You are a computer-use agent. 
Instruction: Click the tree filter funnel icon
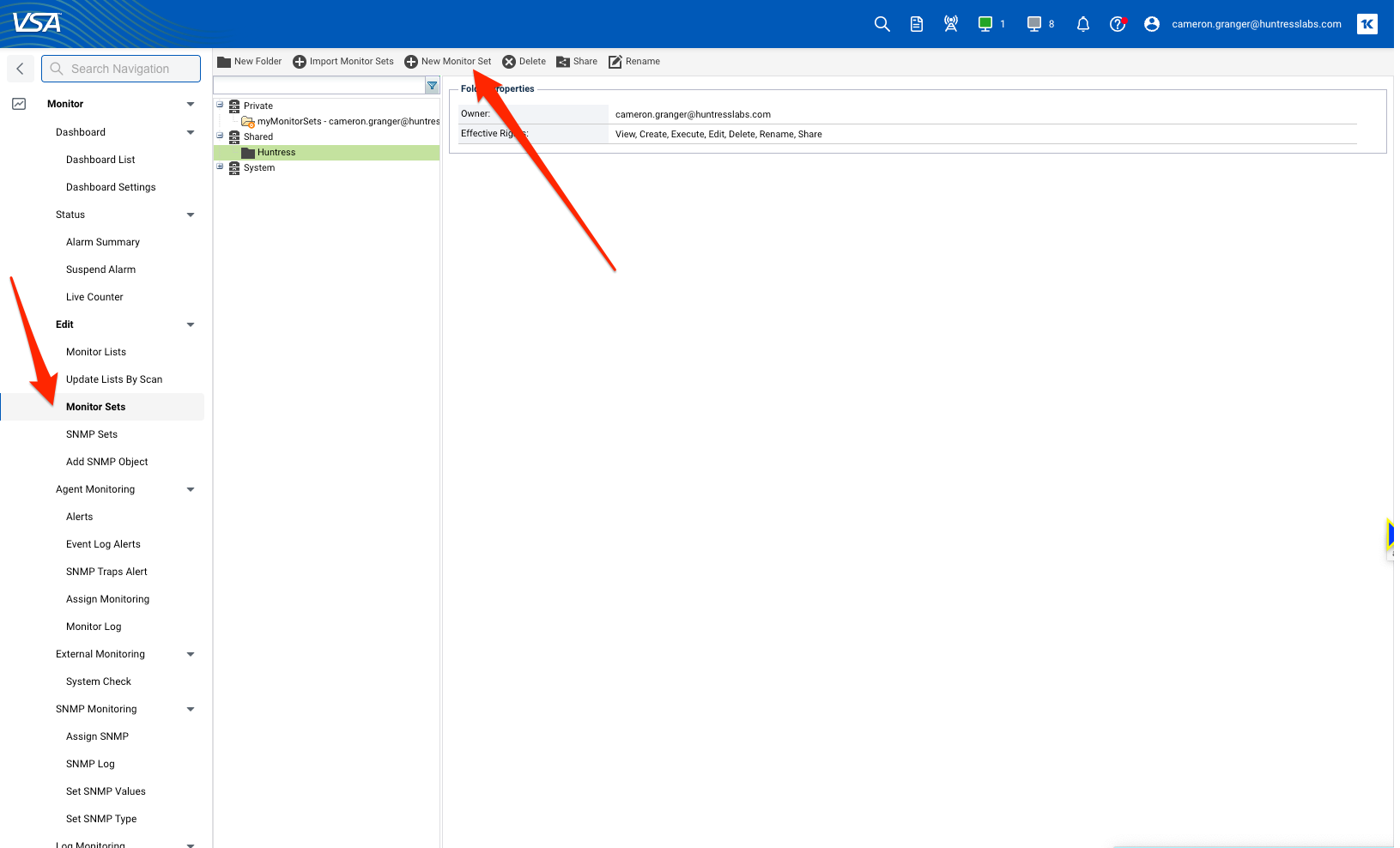point(433,86)
